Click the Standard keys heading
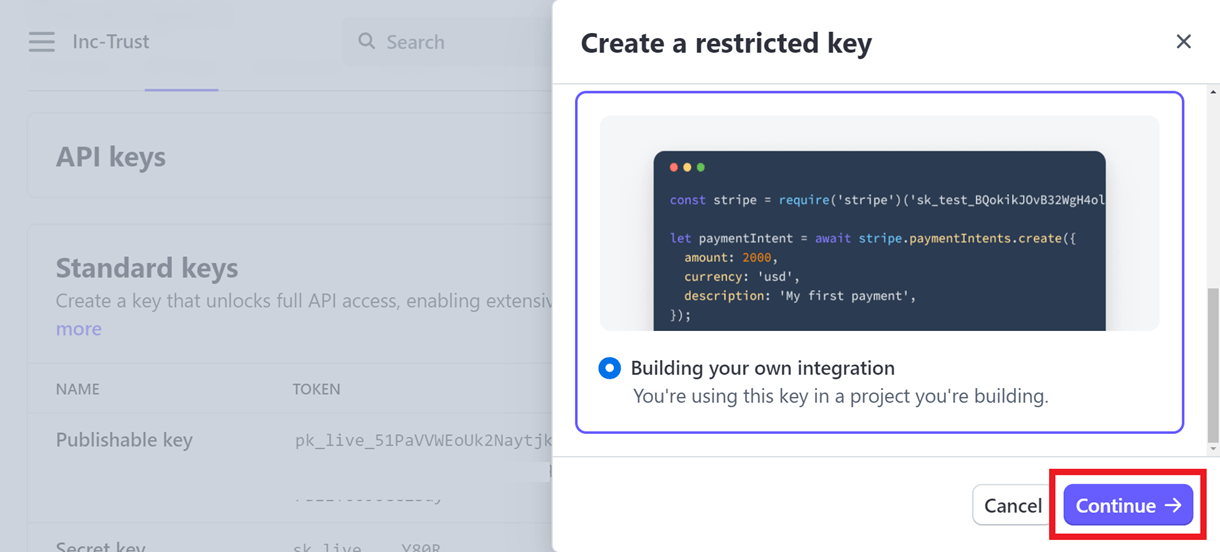This screenshot has height=552, width=1220. pos(147,268)
